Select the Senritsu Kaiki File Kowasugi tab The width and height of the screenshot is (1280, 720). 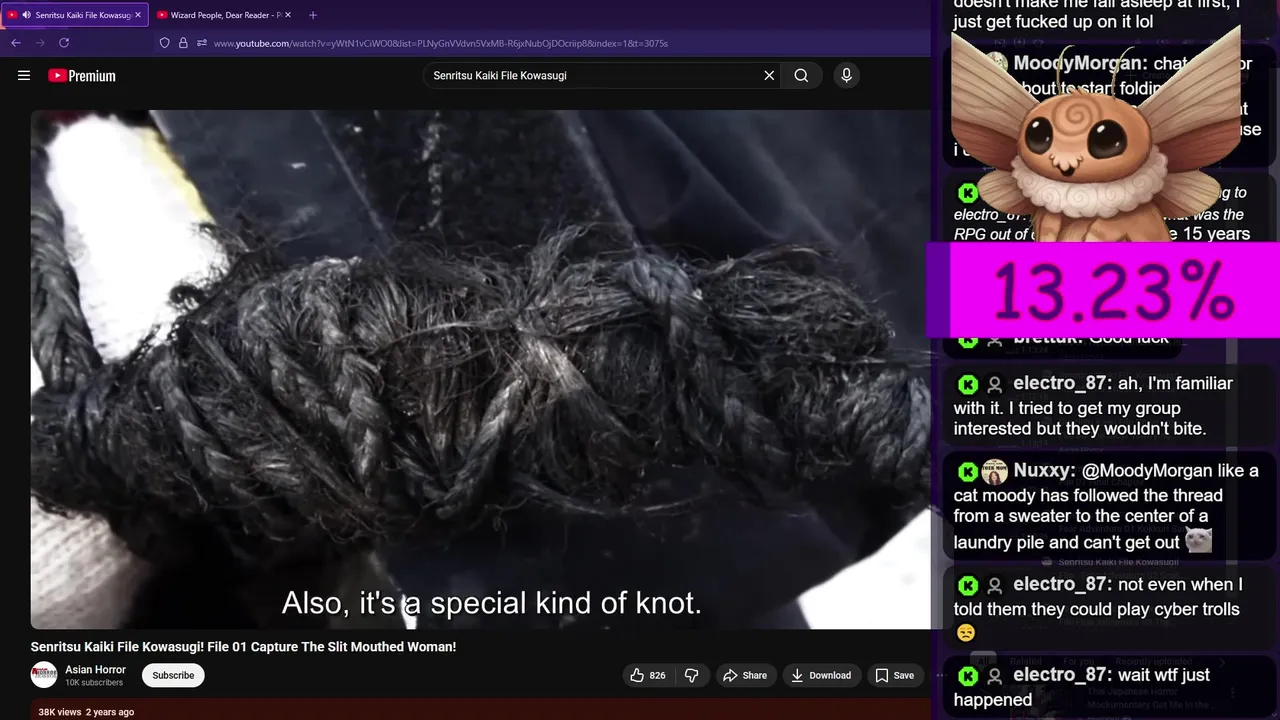click(x=75, y=15)
